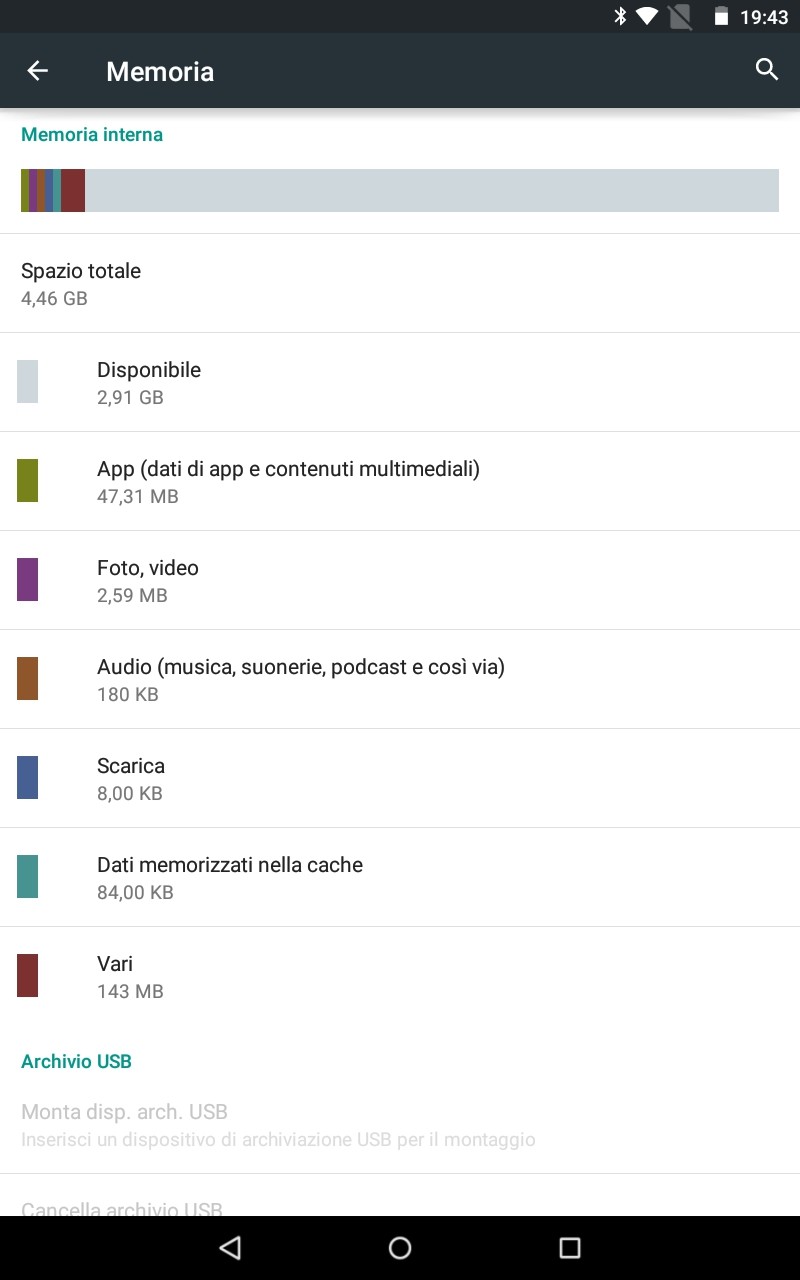Tap the Bluetooth status bar icon
800x1280 pixels.
(620, 16)
